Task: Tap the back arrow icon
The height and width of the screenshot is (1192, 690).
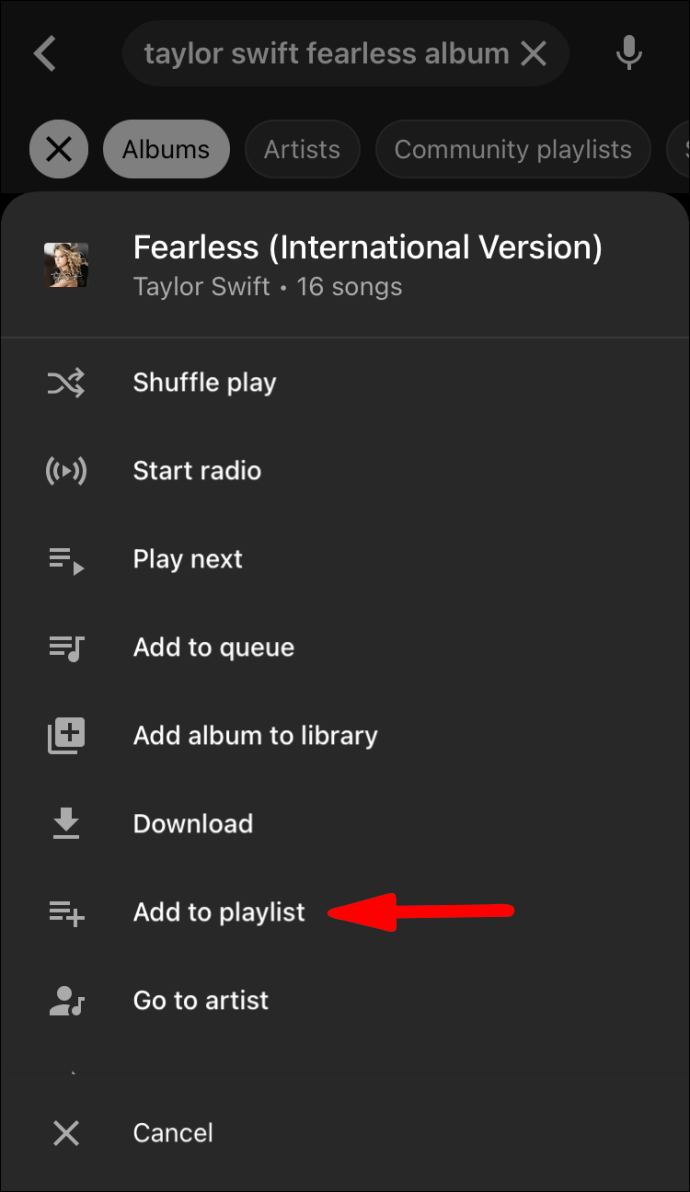Action: 45,54
